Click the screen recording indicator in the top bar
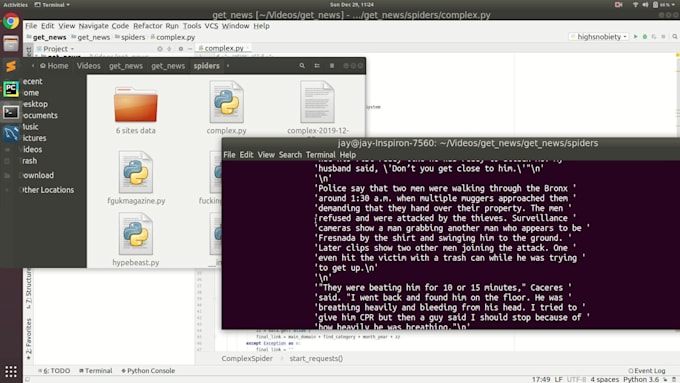Viewport: 680px width, 383px height. pyautogui.click(x=618, y=5)
